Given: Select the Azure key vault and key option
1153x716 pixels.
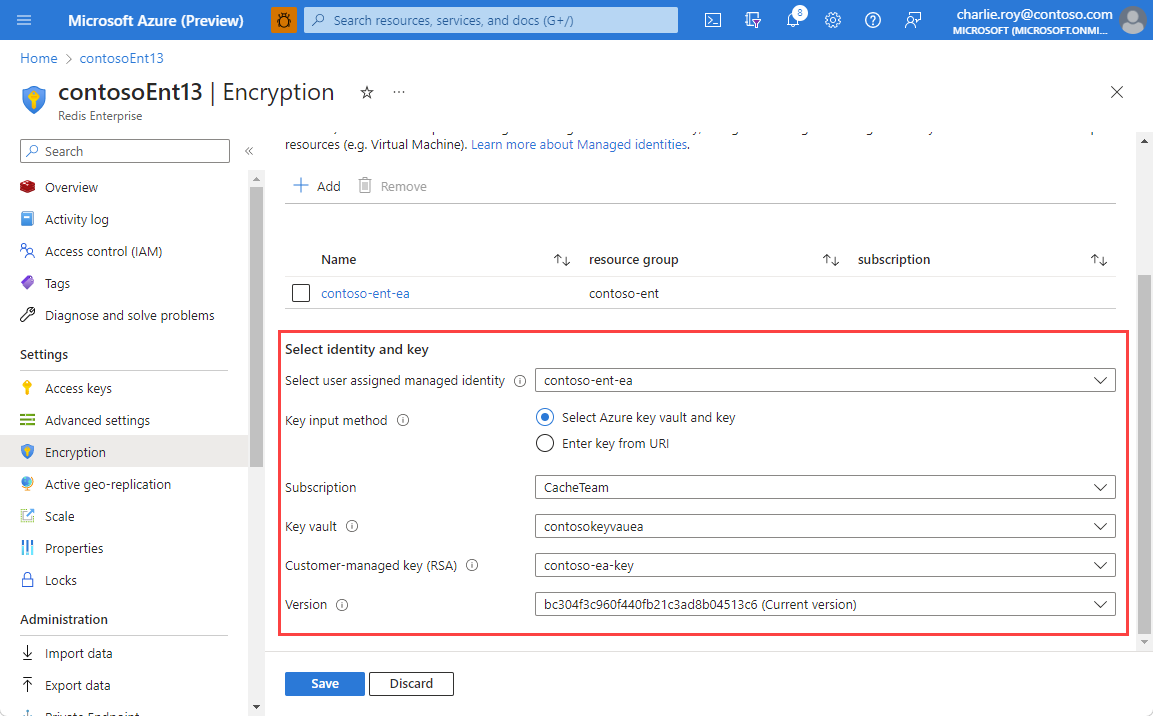Looking at the screenshot, I should pos(545,417).
